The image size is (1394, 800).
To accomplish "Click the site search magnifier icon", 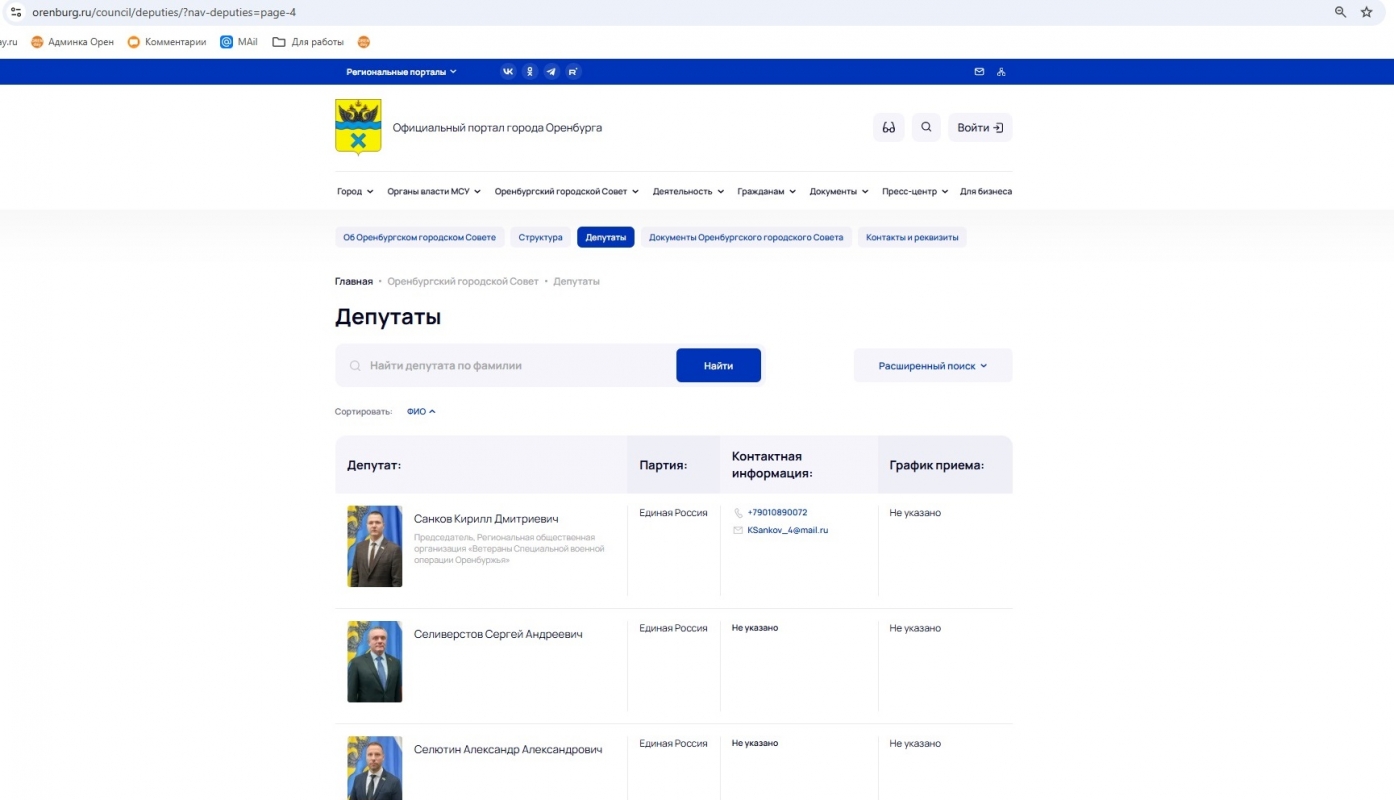I will pos(926,128).
